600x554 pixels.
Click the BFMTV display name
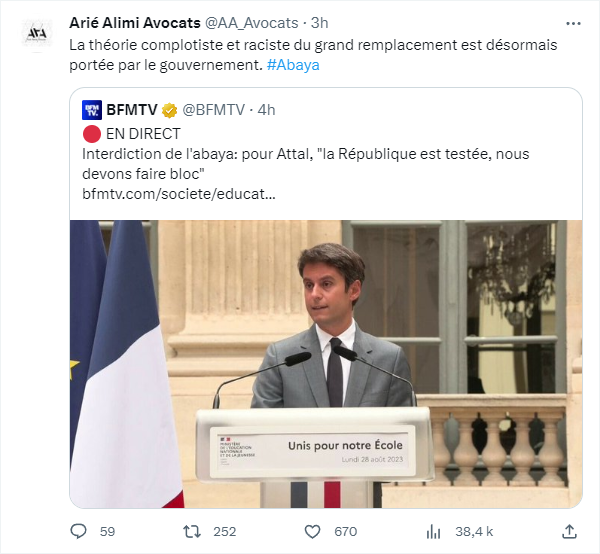132,110
